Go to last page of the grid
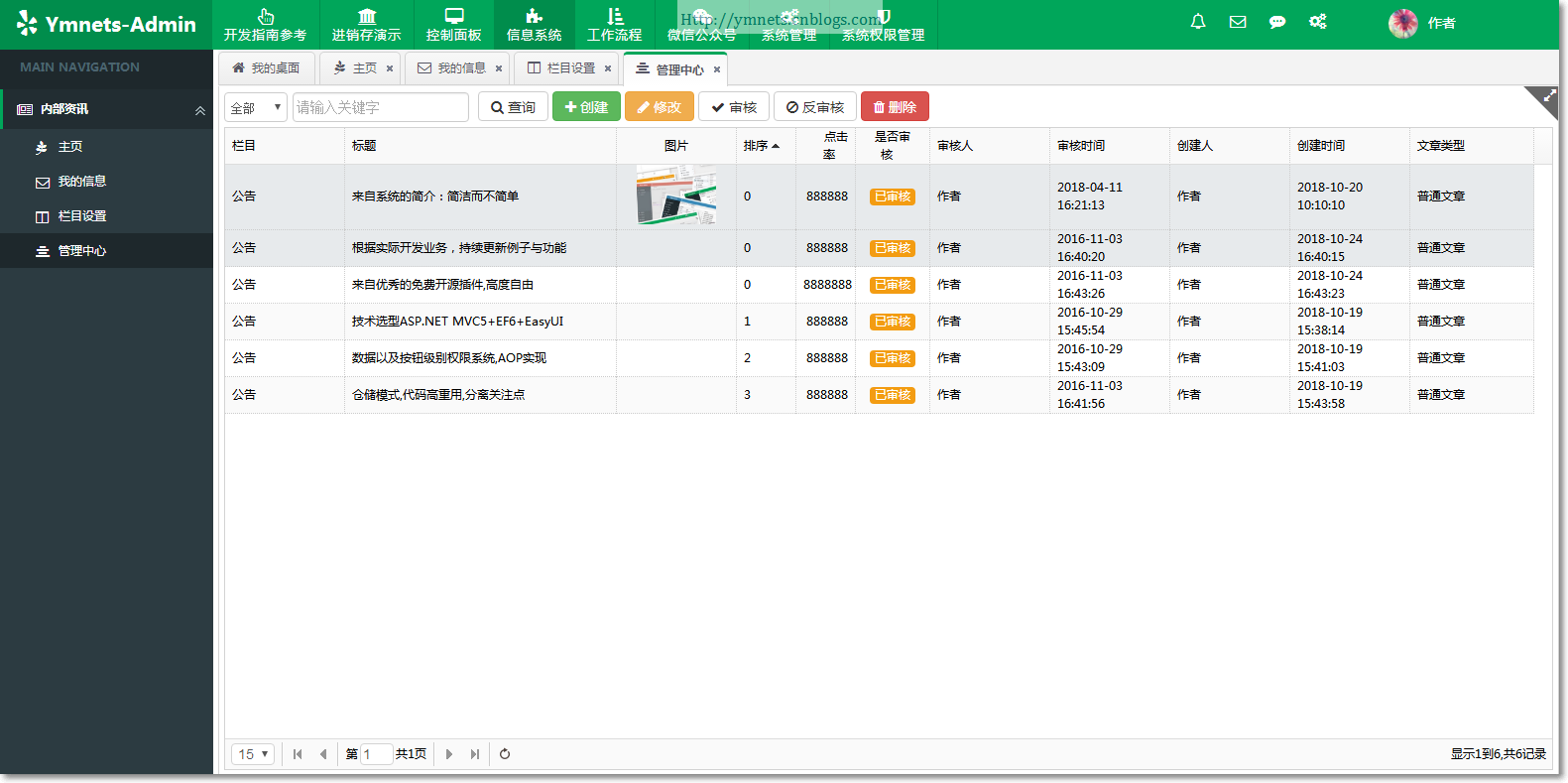The width and height of the screenshot is (1568, 783). point(475,754)
